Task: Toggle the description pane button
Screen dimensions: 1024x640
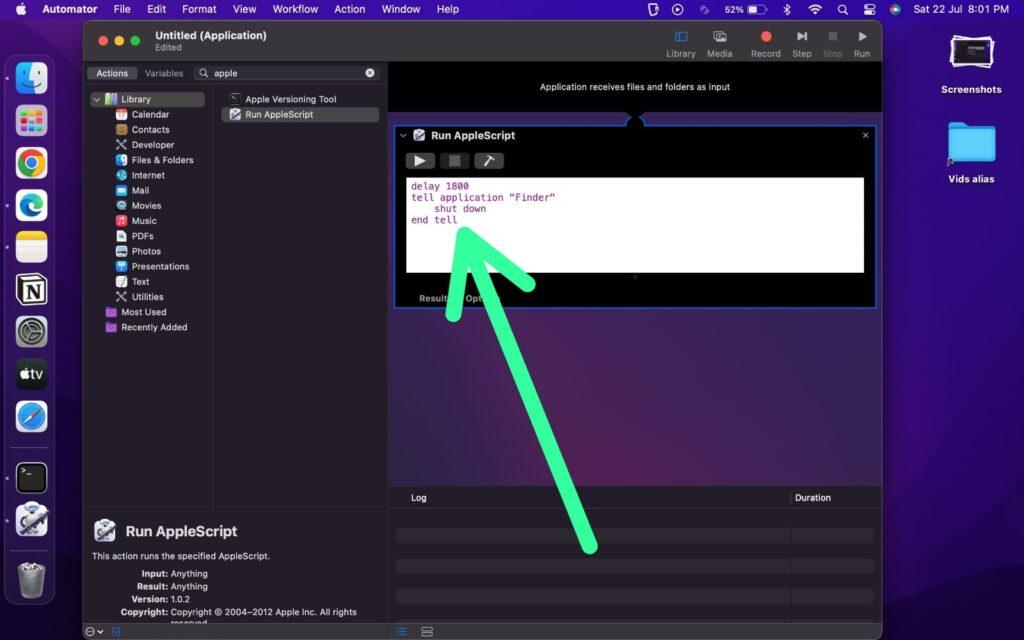Action: pos(116,632)
